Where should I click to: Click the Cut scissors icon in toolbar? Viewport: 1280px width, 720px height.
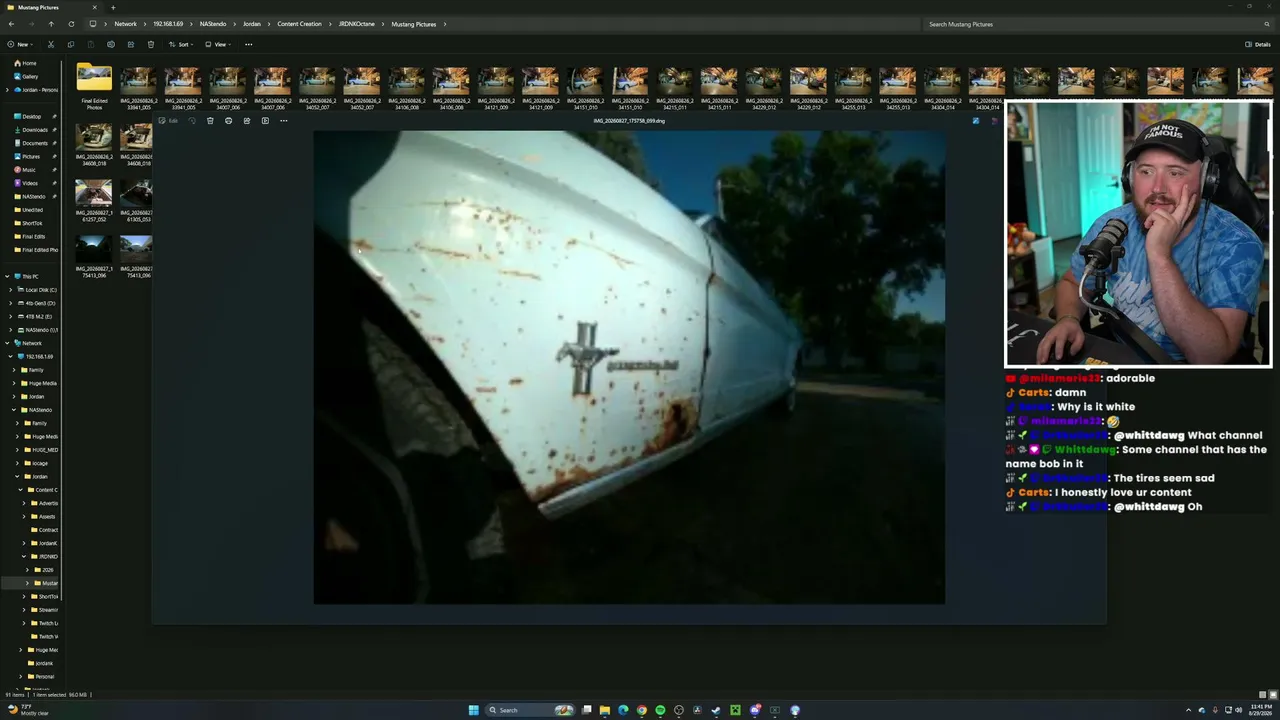click(x=51, y=44)
